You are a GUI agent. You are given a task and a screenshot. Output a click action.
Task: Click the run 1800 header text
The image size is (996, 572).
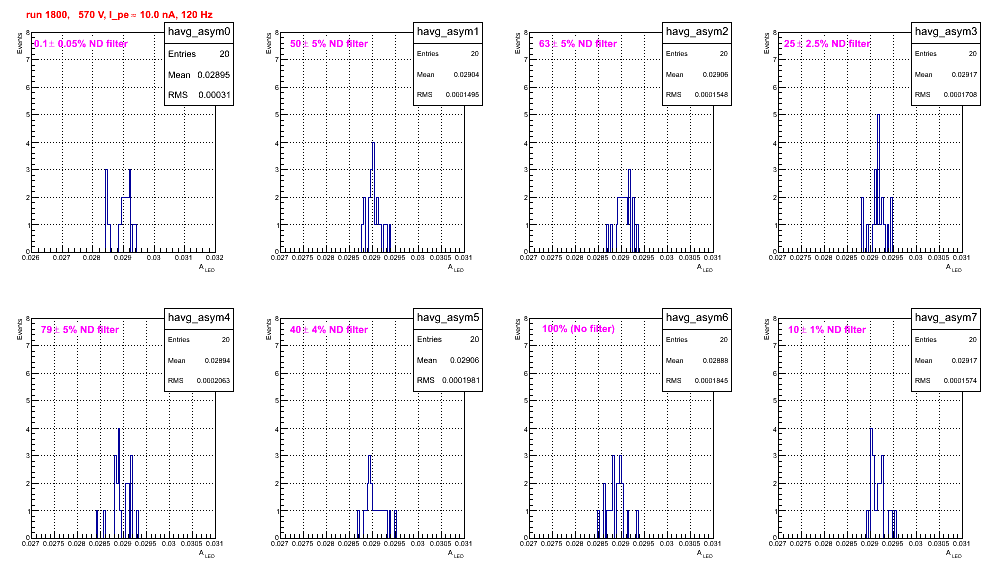[119, 15]
